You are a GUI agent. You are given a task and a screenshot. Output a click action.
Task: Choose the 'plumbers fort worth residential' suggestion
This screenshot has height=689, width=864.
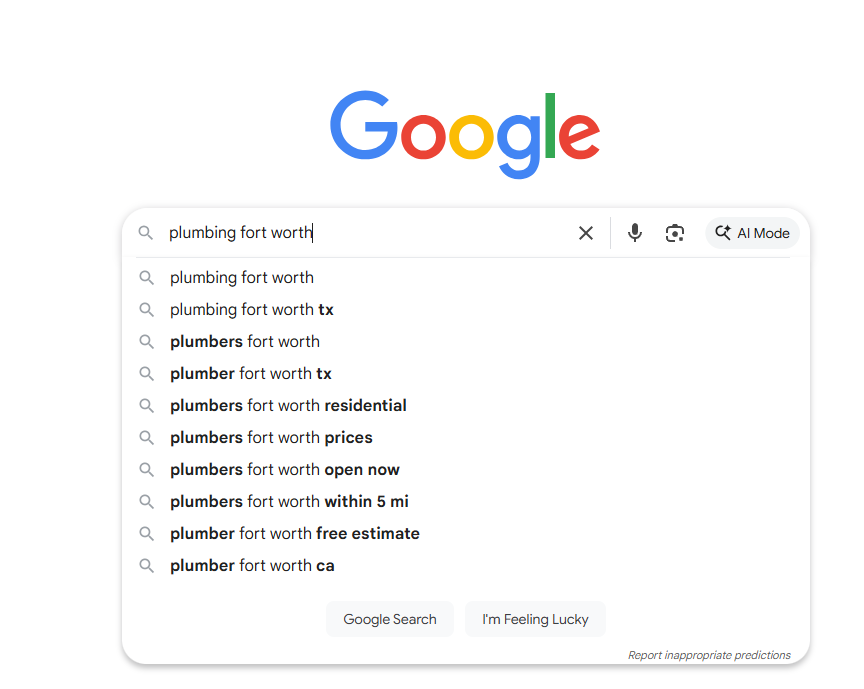[287, 405]
